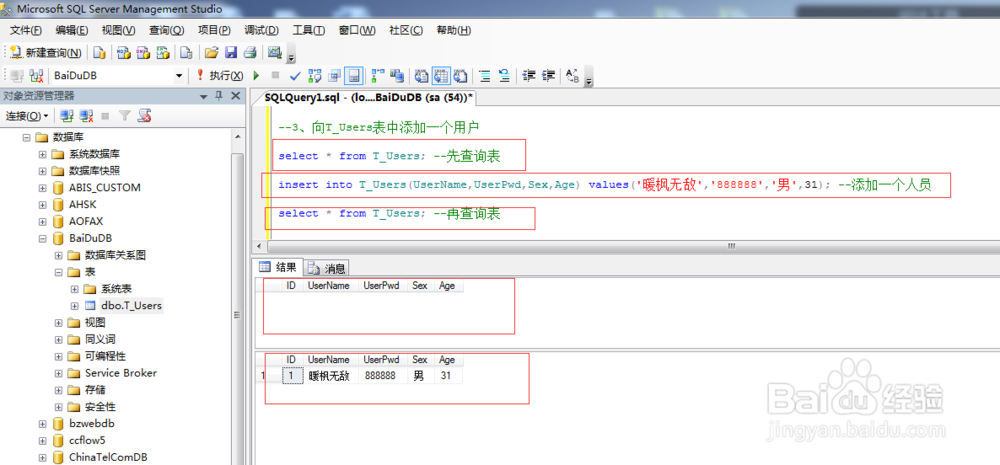
Task: Select the dbo.T_Users table
Action: 131,306
